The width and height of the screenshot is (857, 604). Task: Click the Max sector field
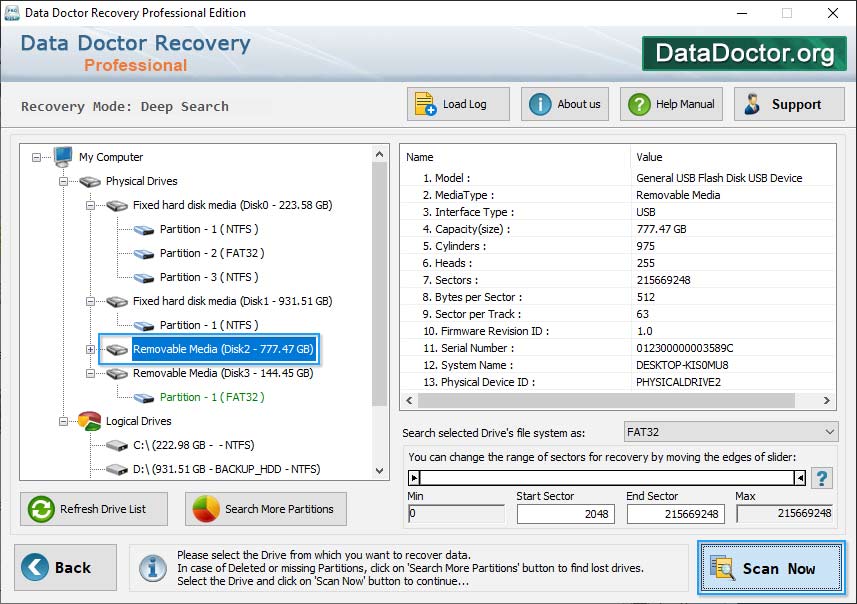point(785,514)
